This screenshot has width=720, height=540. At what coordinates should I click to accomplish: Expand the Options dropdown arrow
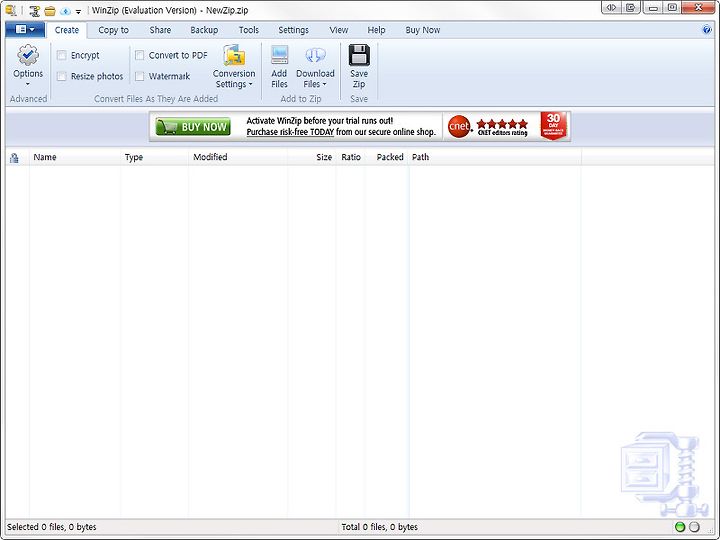[28, 84]
